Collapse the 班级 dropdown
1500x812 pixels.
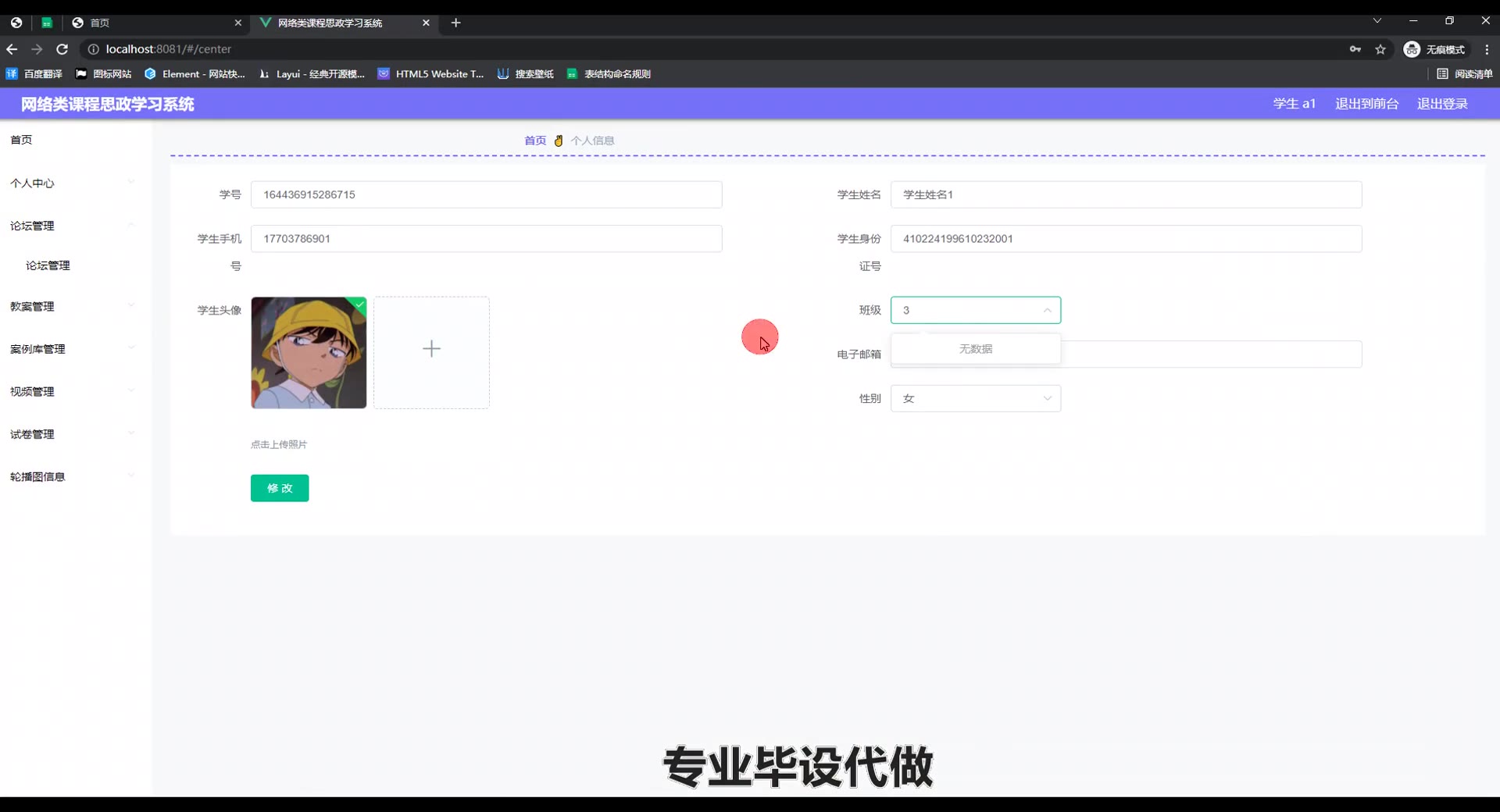1047,310
